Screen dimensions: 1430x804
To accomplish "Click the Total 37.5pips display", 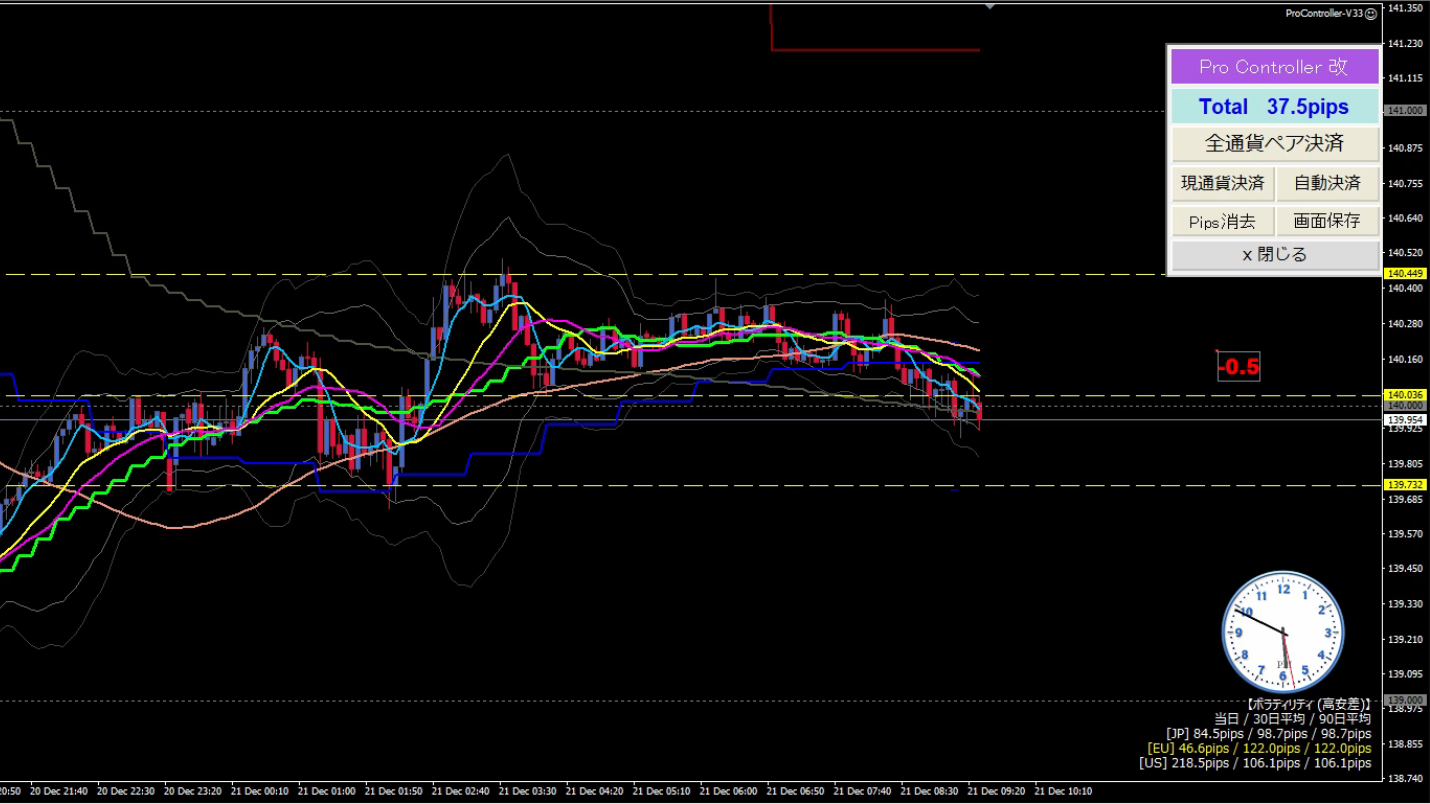I will pyautogui.click(x=1275, y=106).
